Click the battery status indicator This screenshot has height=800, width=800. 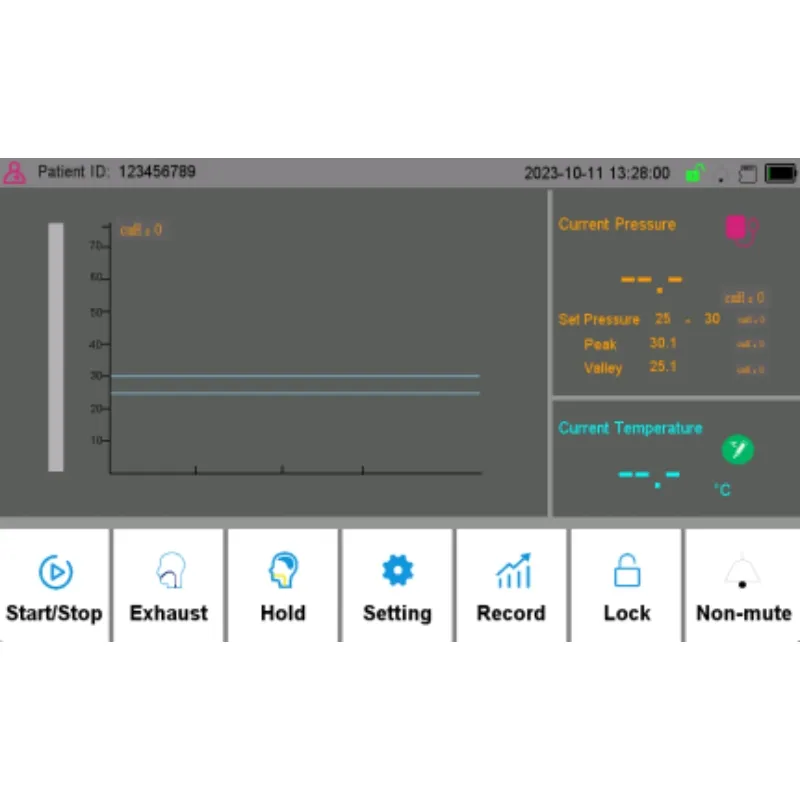pos(781,172)
